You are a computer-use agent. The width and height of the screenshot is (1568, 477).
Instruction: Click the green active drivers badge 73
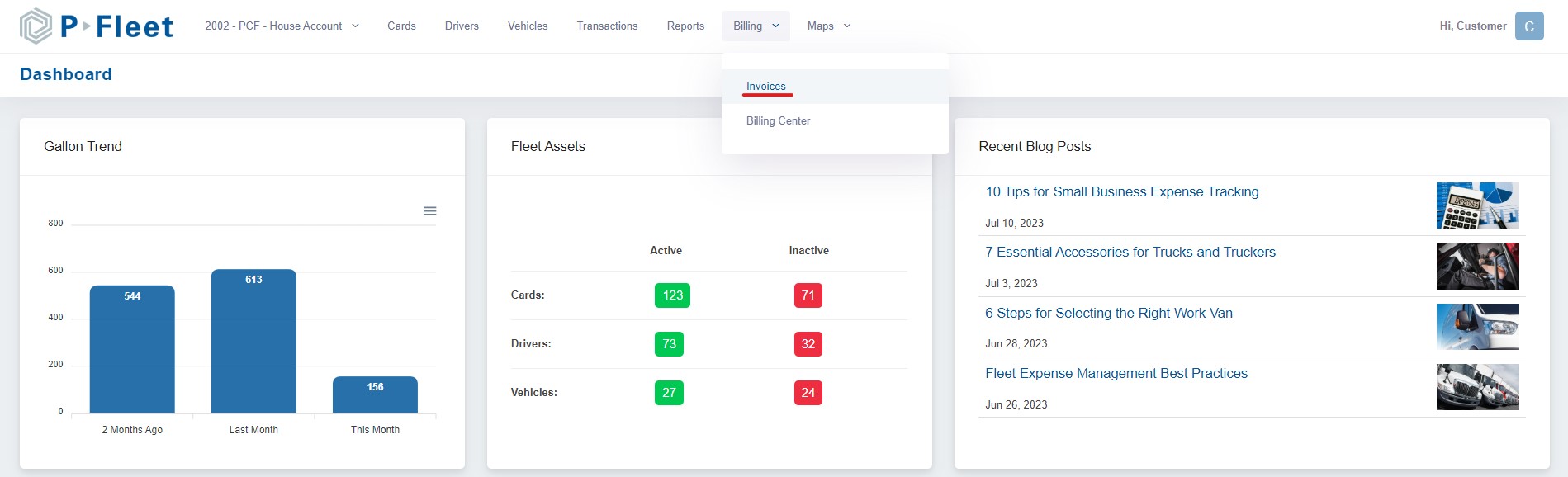click(669, 344)
